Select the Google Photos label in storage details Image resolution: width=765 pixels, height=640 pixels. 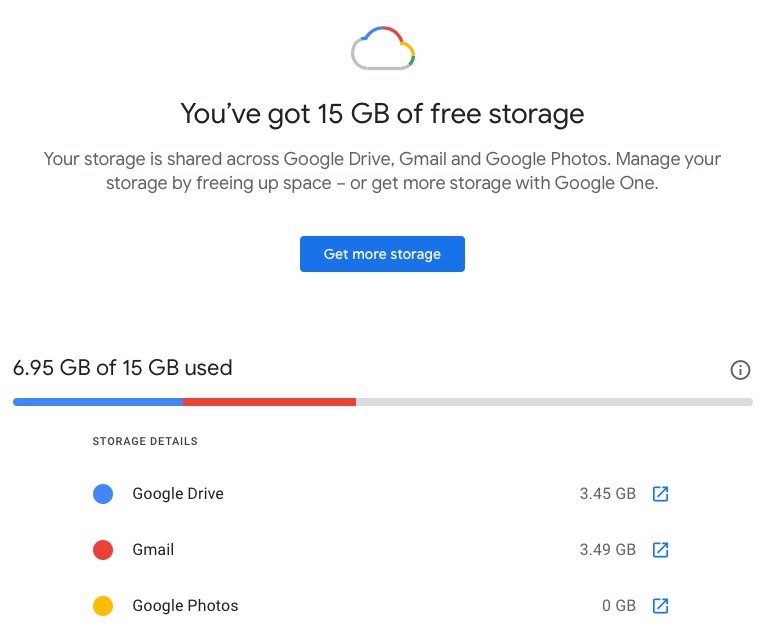tap(185, 606)
